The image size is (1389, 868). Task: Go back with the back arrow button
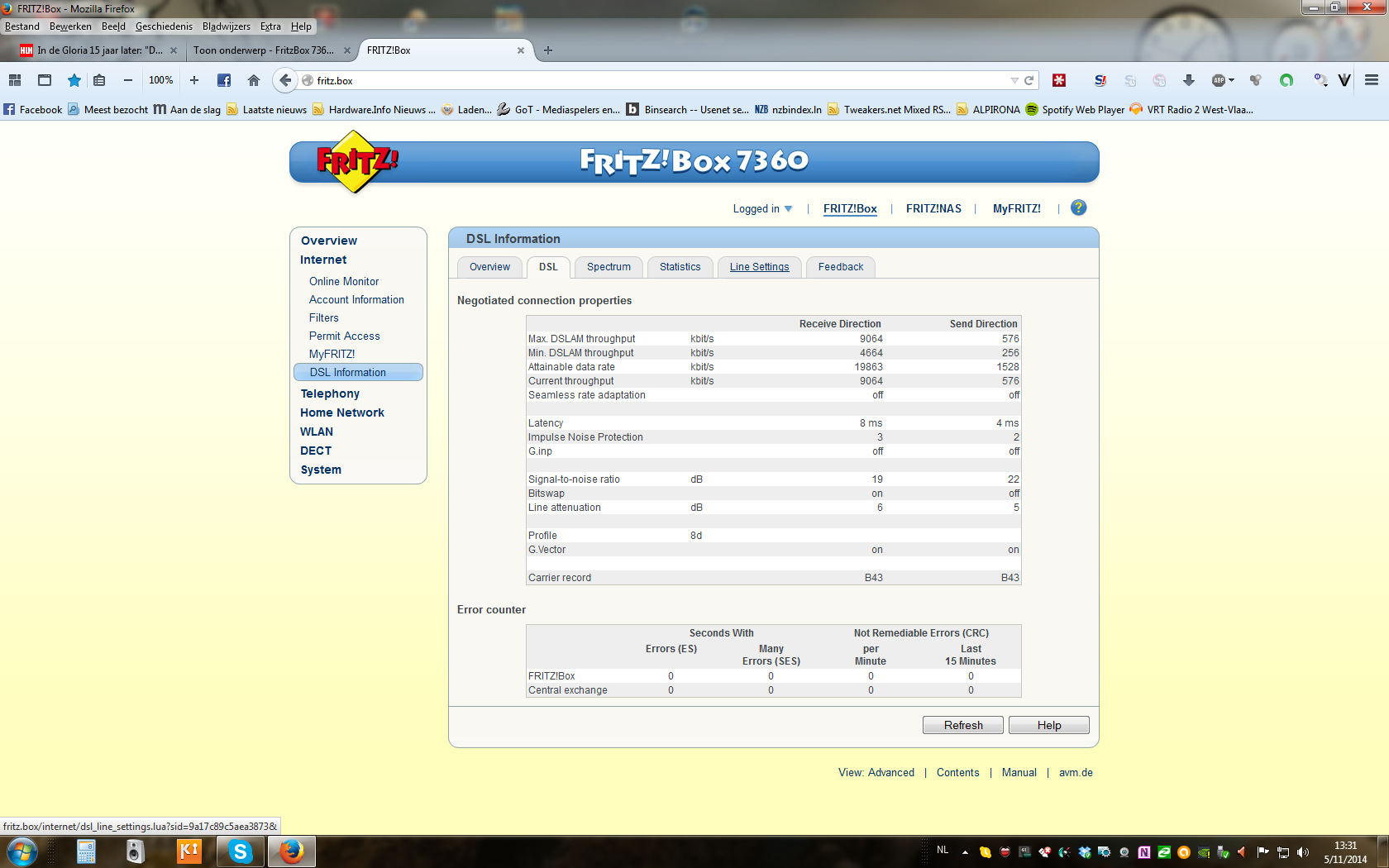pyautogui.click(x=285, y=80)
